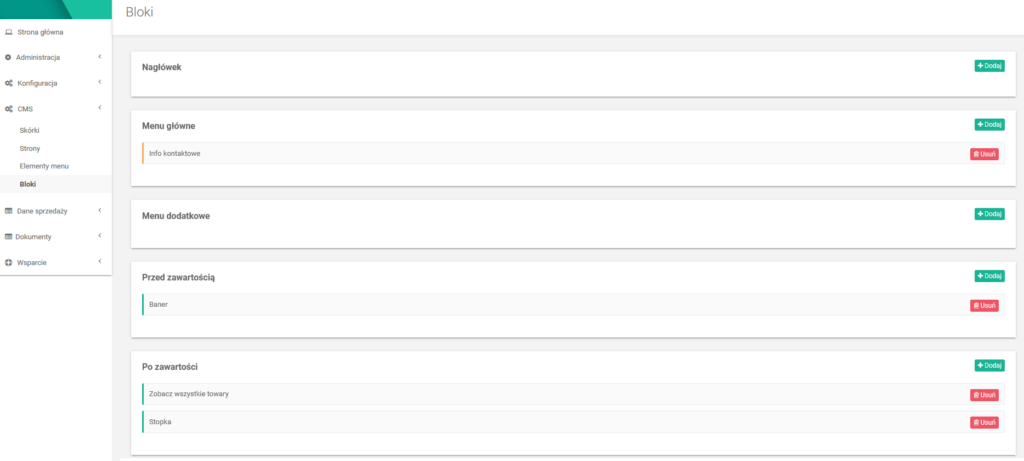Click the CMS cogs icon
Viewport: 1024px width, 461px height.
[8, 109]
